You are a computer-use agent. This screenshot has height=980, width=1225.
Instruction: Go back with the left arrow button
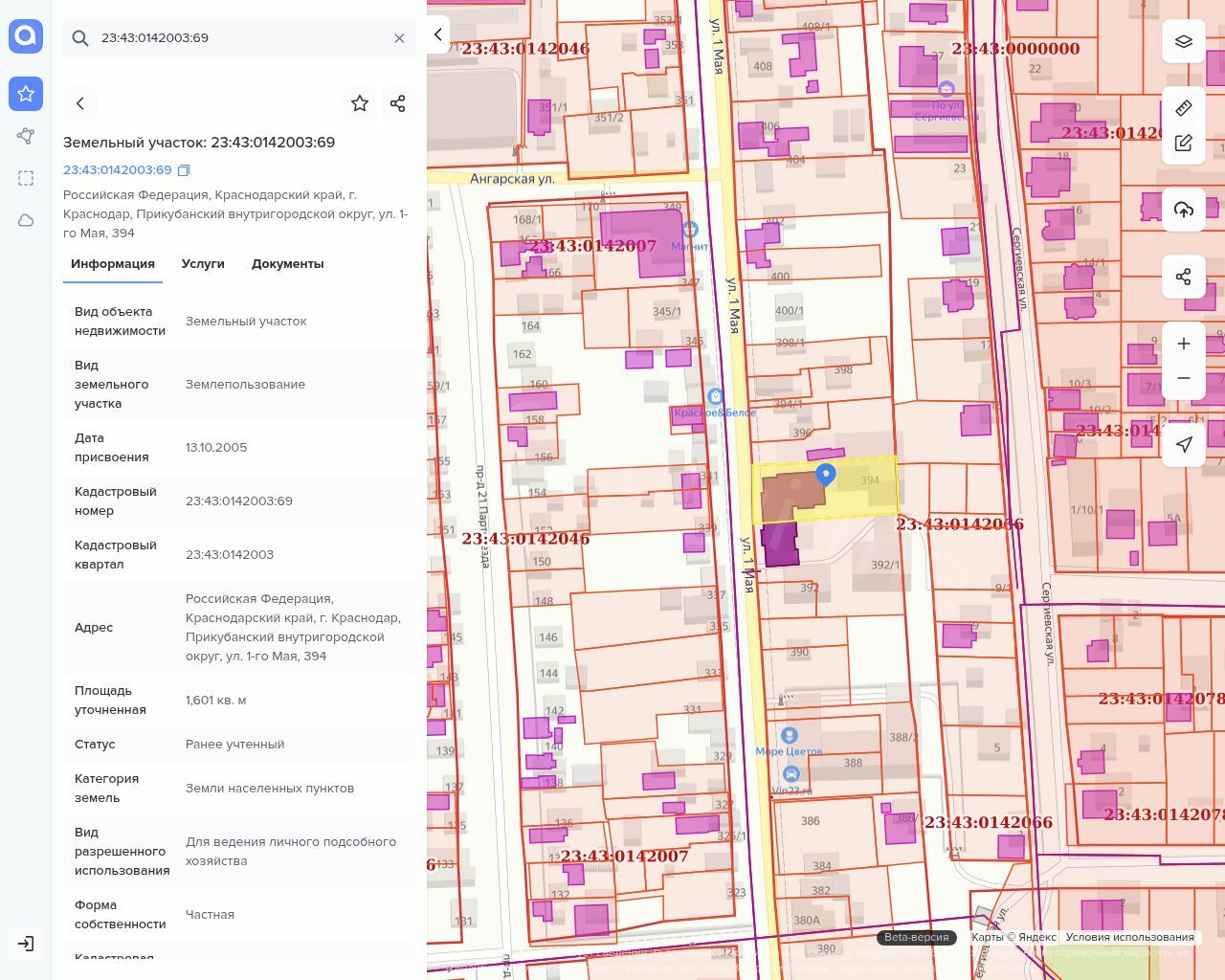pos(80,103)
